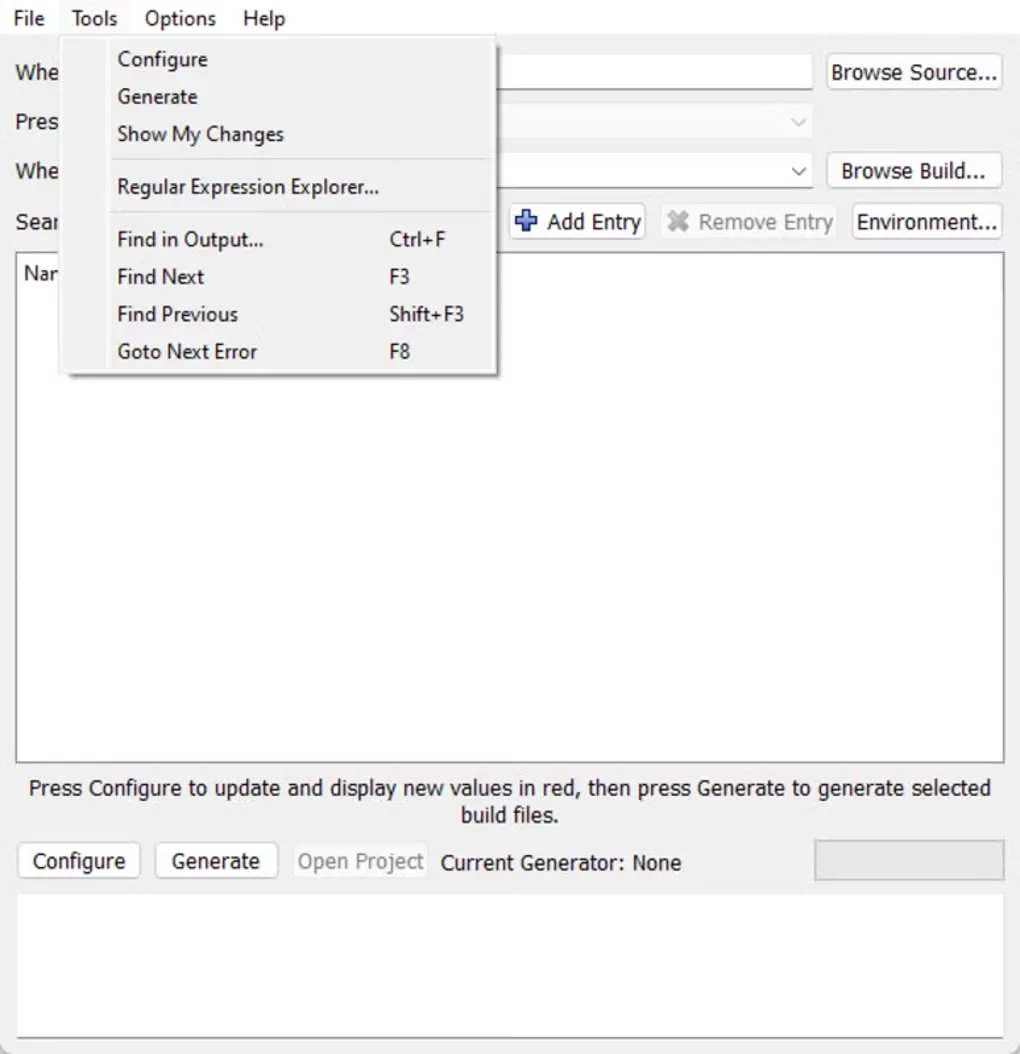The image size is (1020, 1054).
Task: Click the Browse Source button
Action: pos(914,72)
